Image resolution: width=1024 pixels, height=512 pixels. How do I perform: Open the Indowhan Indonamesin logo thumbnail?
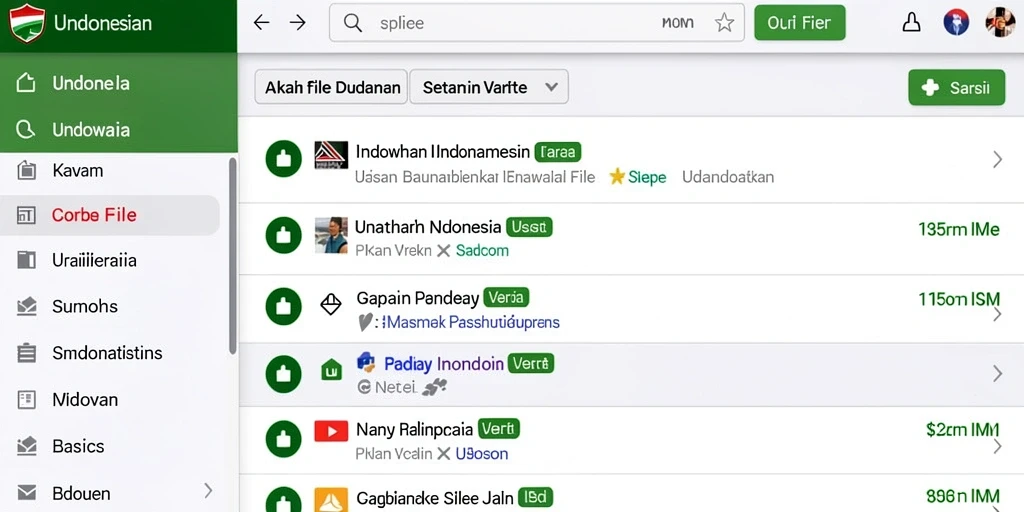click(331, 155)
